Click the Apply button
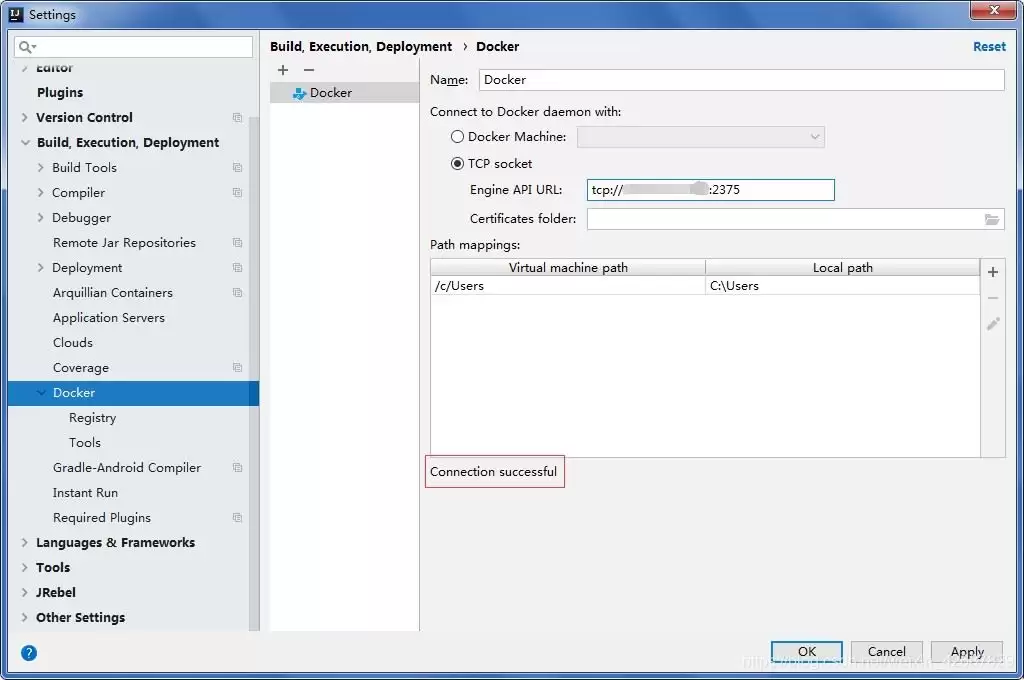Viewport: 1024px width, 680px height. pyautogui.click(x=966, y=651)
